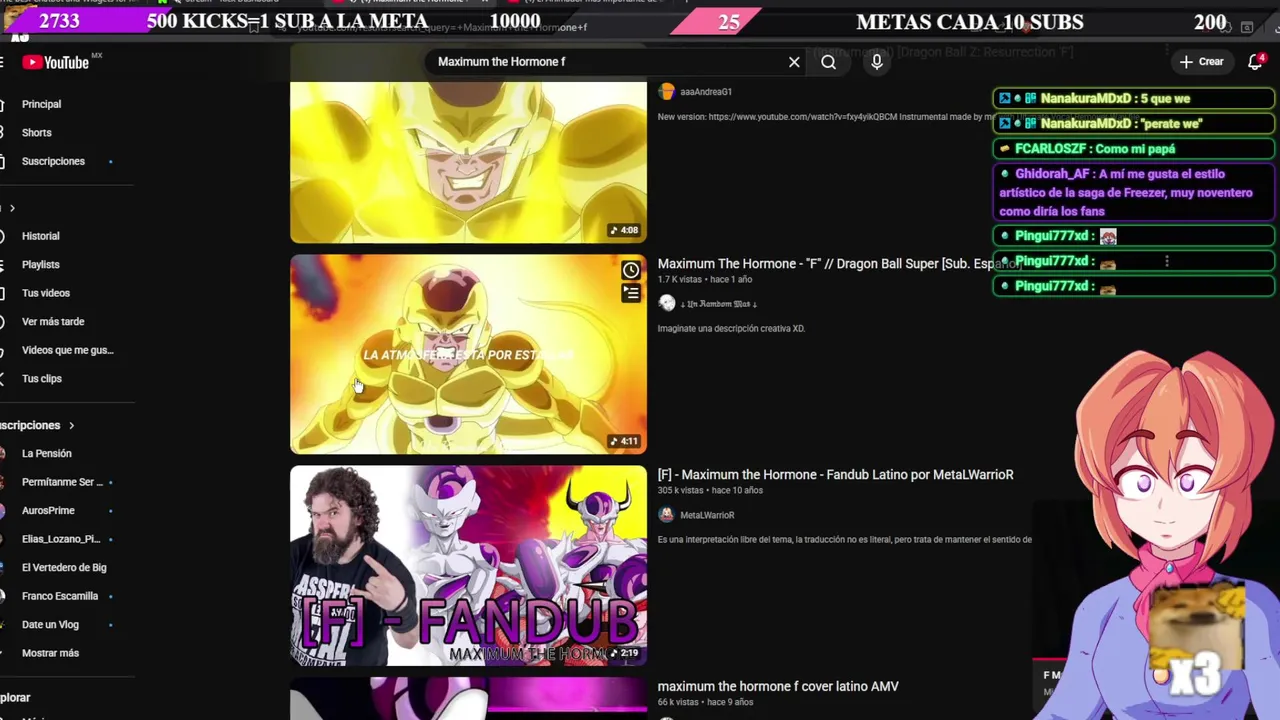Viewport: 1280px width, 720px height.
Task: Open the Crear button
Action: click(1201, 62)
